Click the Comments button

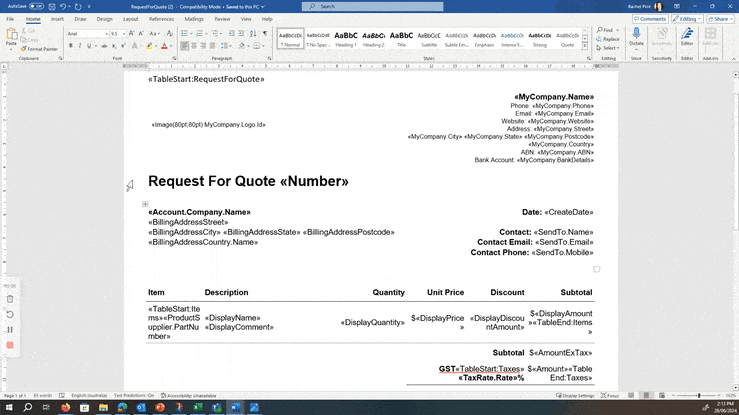651,18
